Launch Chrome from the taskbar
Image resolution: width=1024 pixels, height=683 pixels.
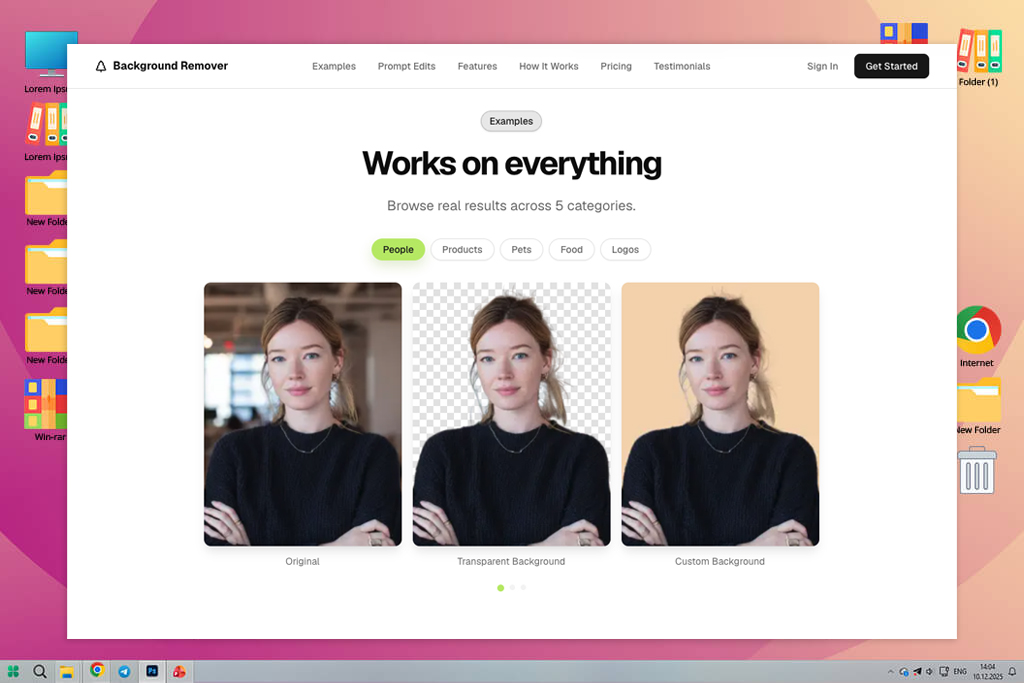[x=97, y=670]
